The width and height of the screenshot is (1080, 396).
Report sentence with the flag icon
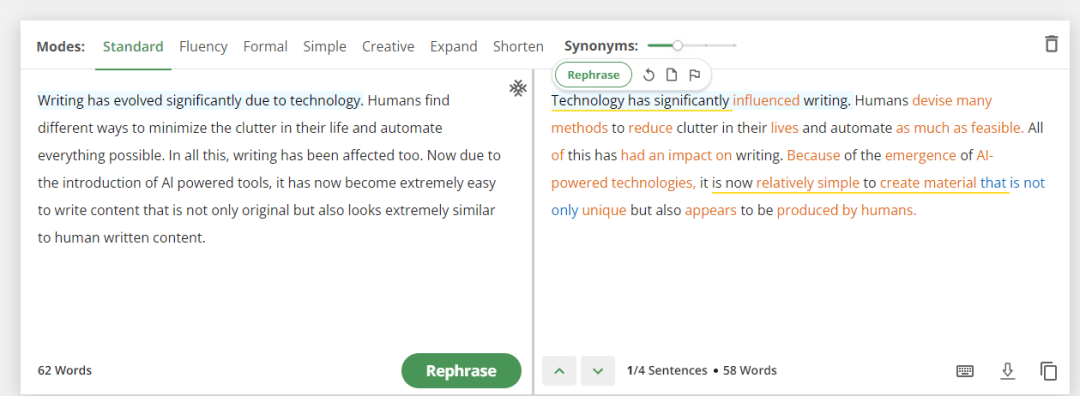(694, 75)
